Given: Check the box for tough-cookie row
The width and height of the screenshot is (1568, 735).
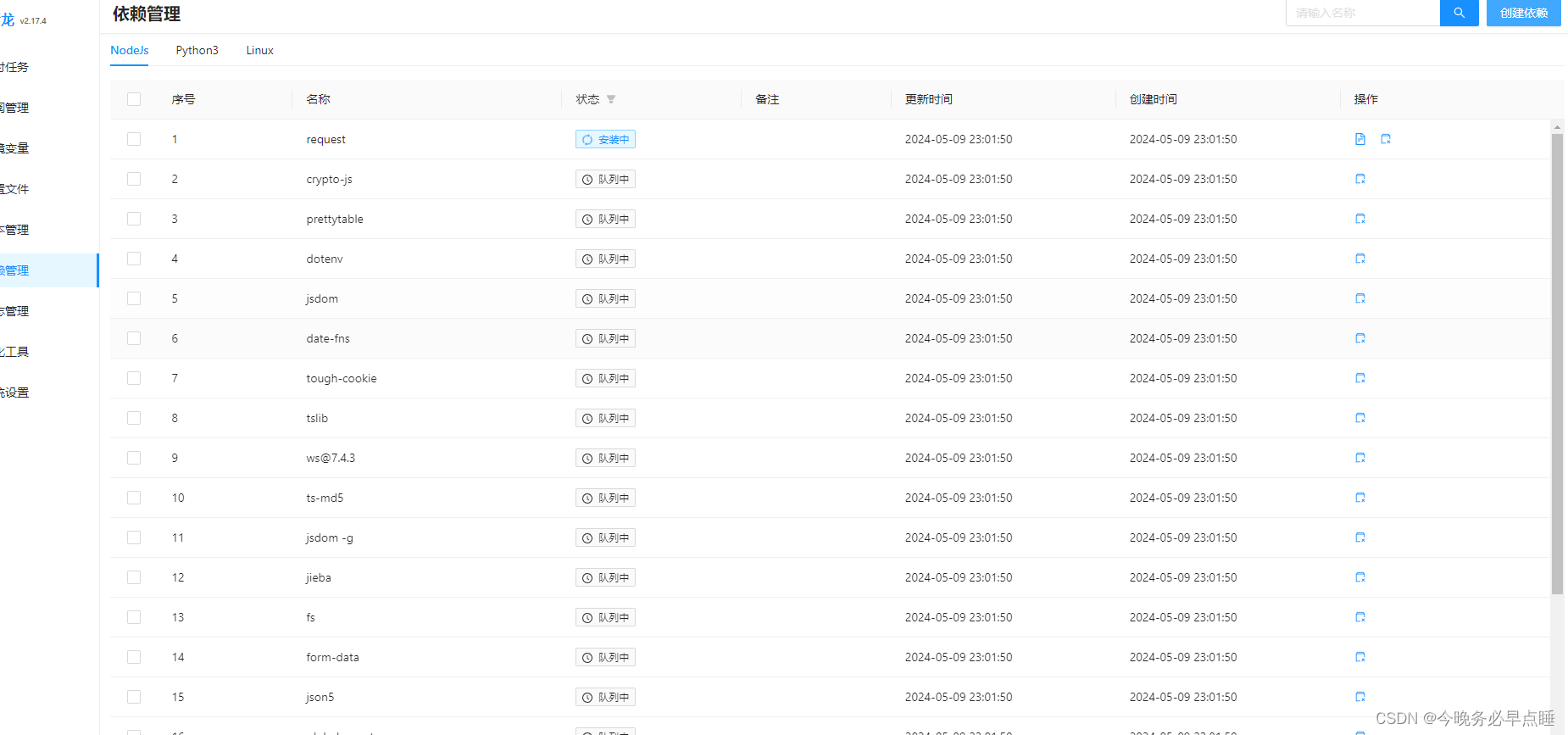Looking at the screenshot, I should click(134, 378).
